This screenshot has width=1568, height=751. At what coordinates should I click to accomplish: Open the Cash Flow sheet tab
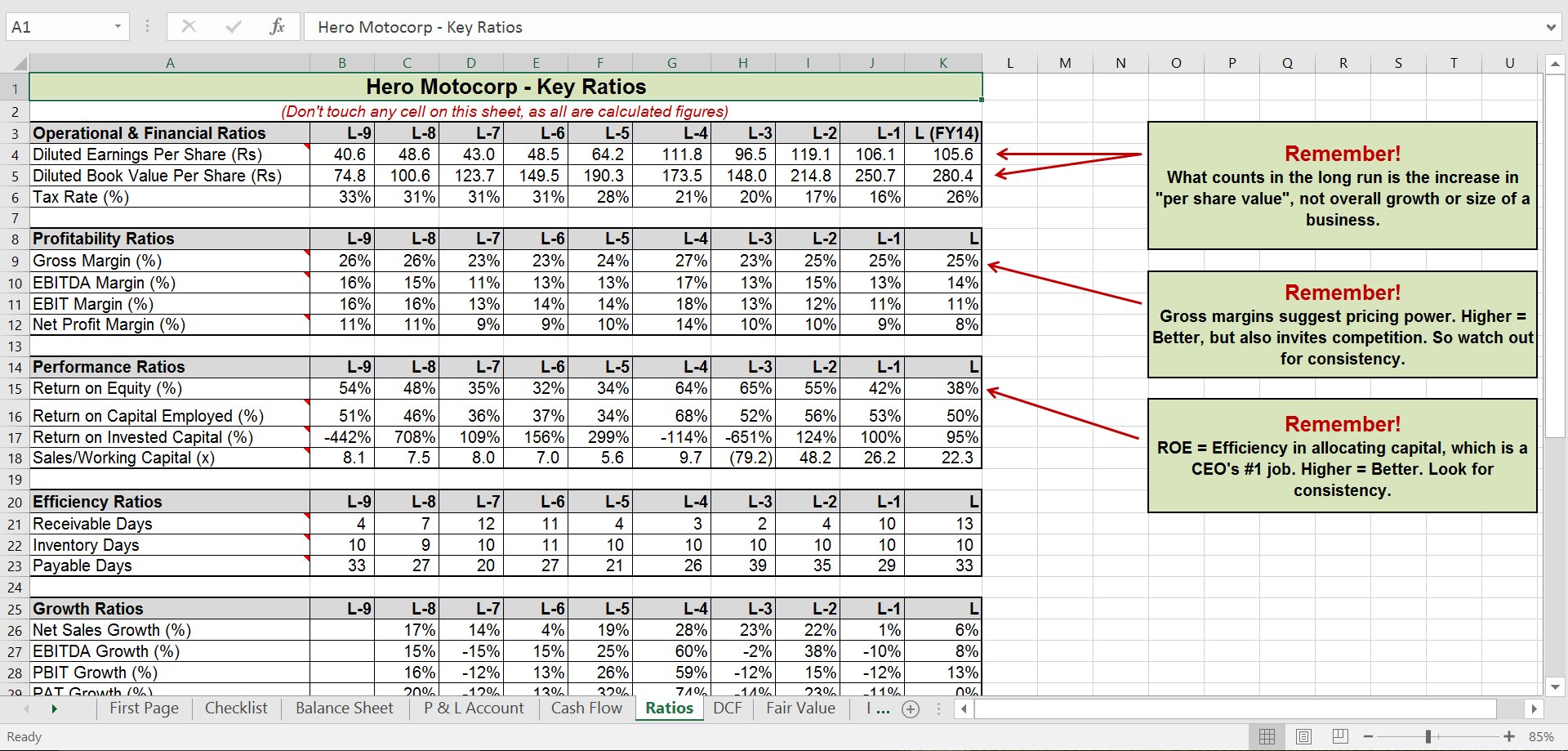(x=586, y=709)
